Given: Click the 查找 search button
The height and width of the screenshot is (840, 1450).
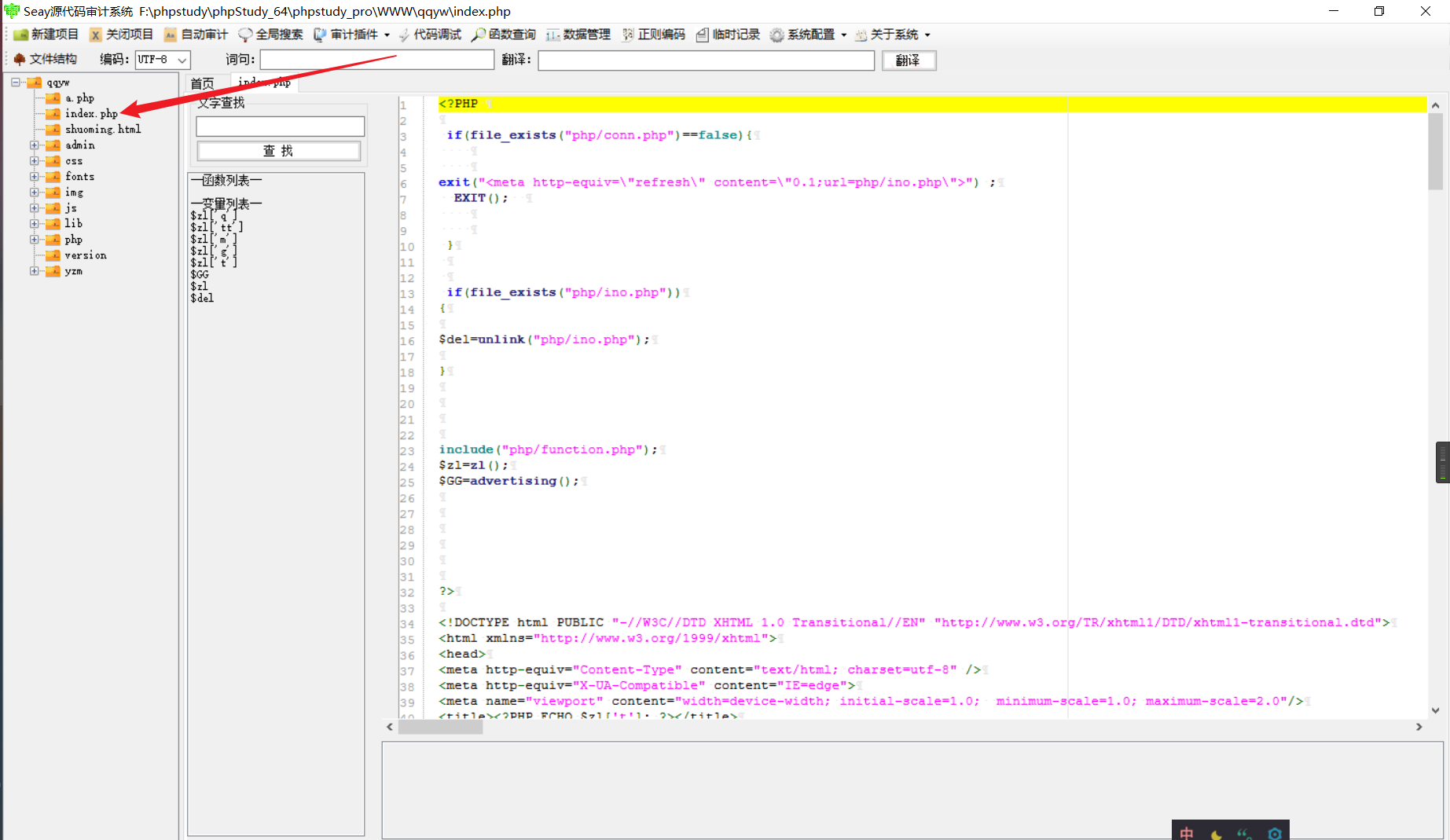Looking at the screenshot, I should click(x=278, y=150).
